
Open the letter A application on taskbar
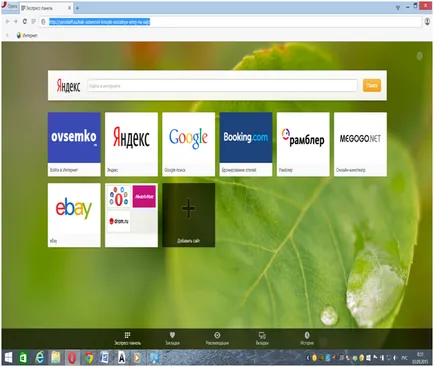tap(121, 358)
